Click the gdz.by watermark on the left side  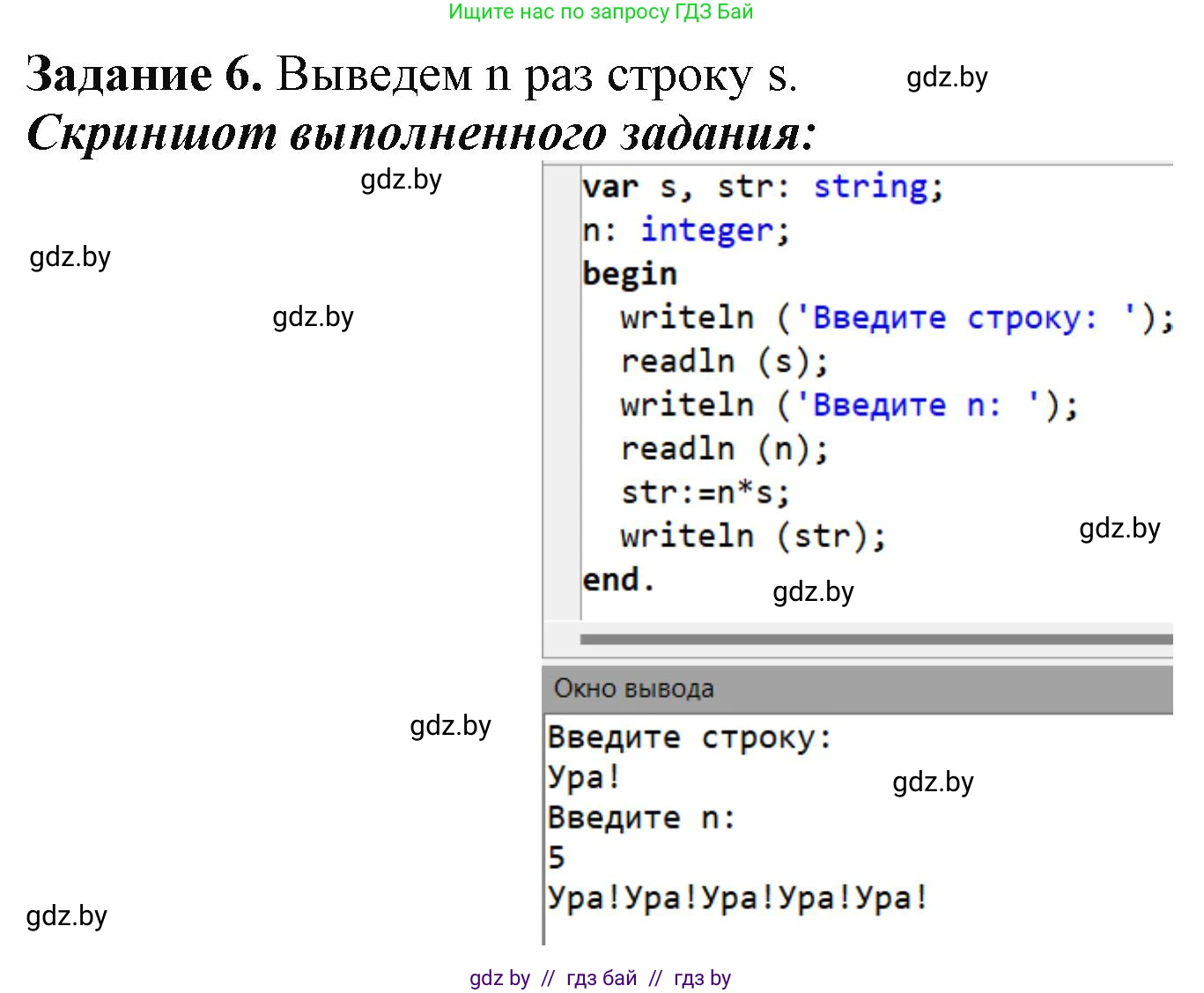point(70,257)
